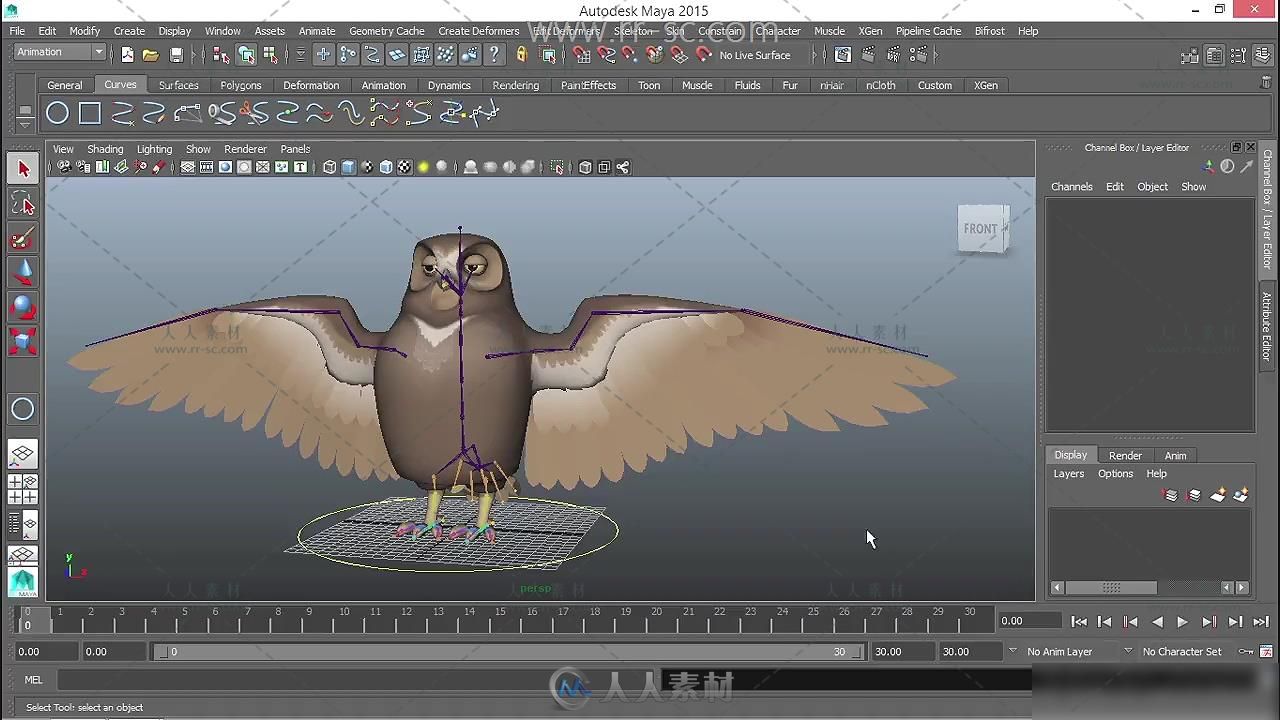Toggle wireframe shading cube icon

click(329, 167)
